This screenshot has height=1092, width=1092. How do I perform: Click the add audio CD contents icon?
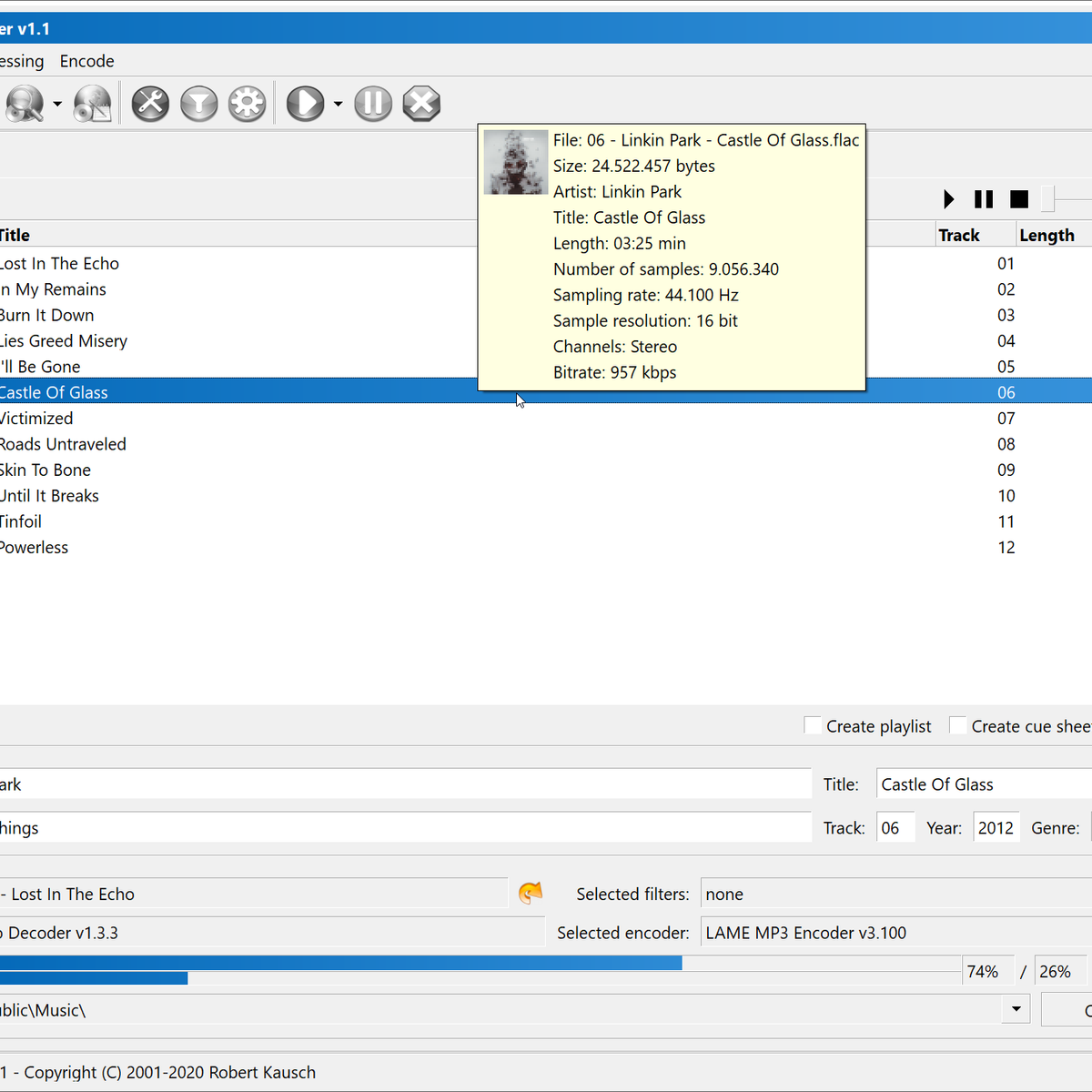[x=93, y=104]
